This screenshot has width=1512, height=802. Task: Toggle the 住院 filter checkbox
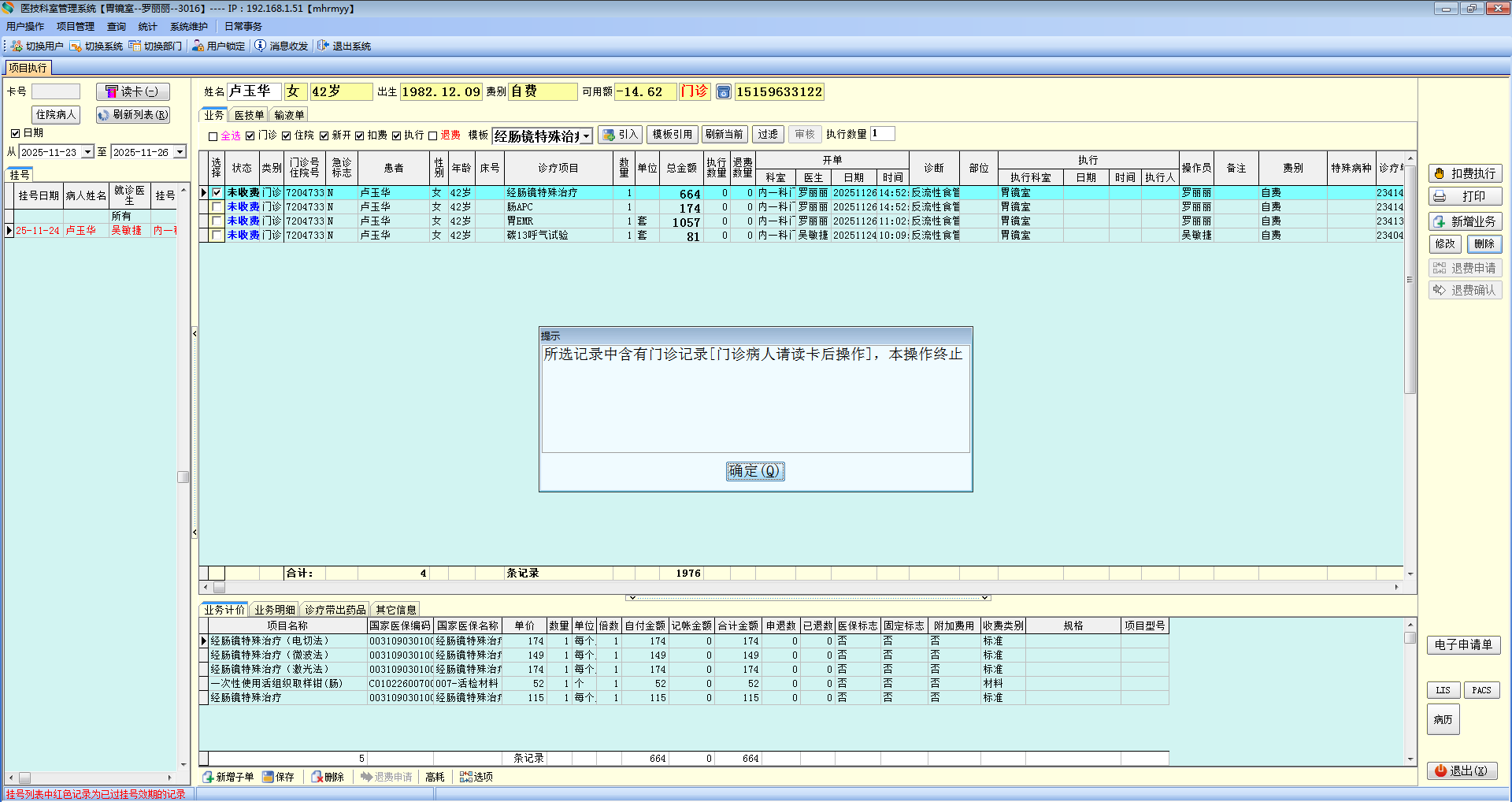[x=287, y=136]
